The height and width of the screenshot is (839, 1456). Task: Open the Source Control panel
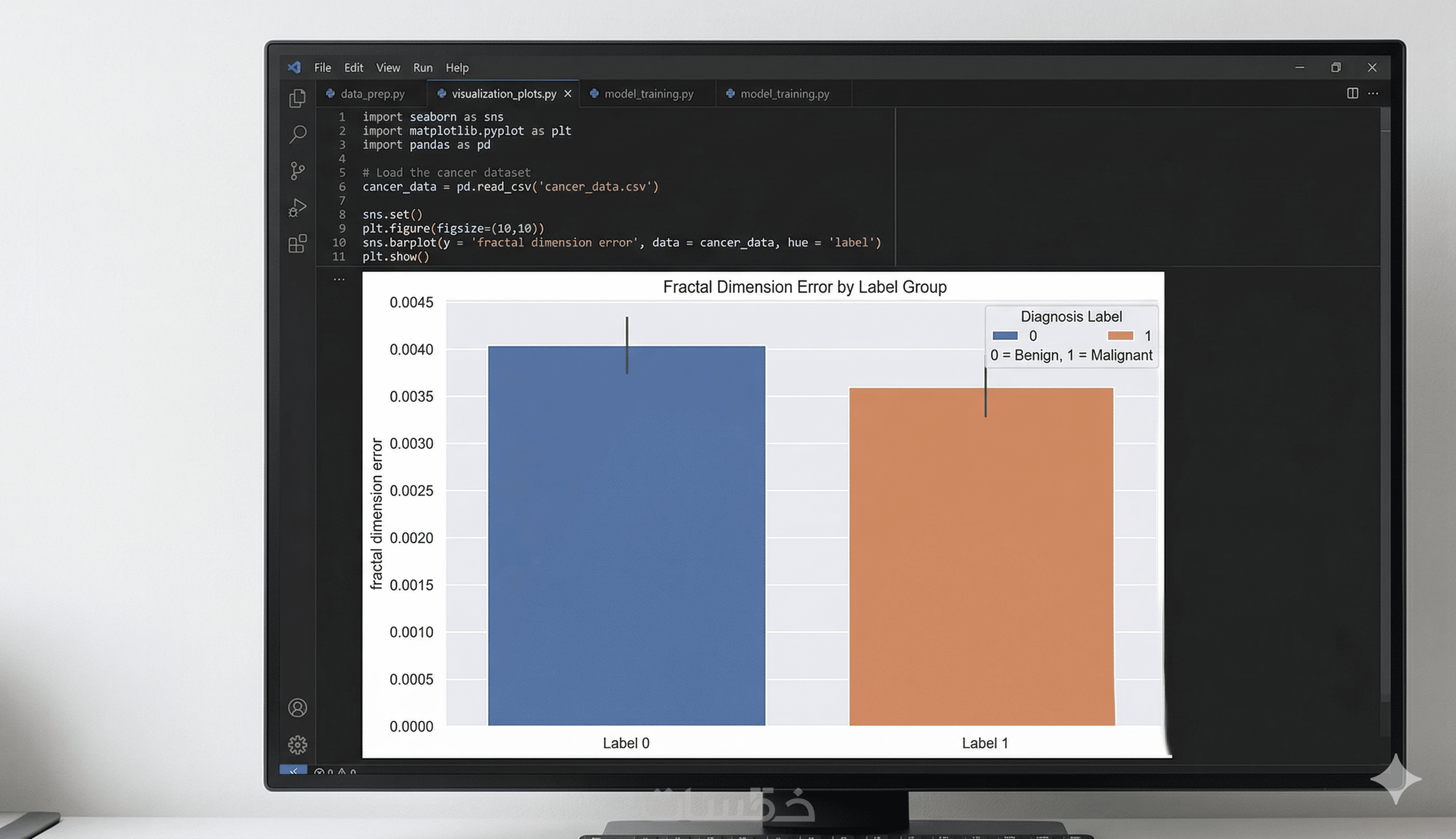tap(298, 171)
